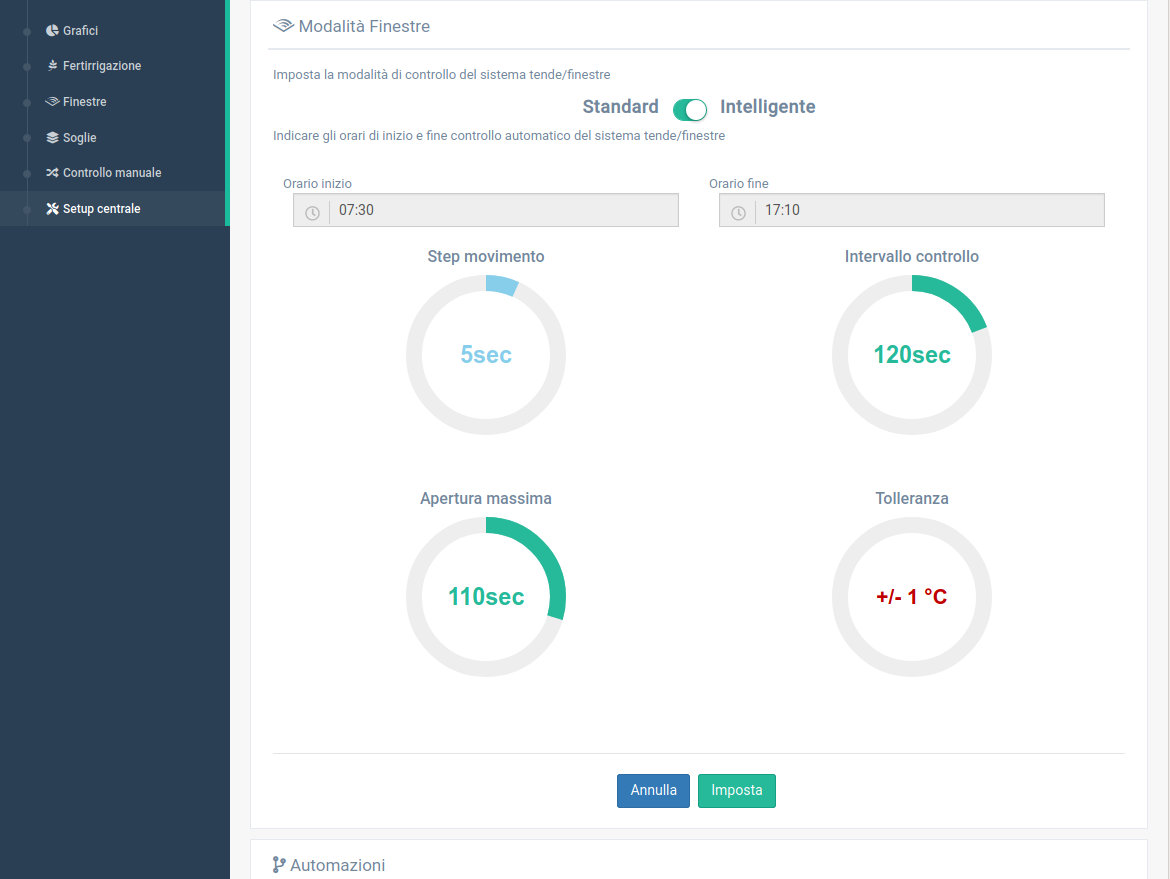Click the Automazioni section heading
This screenshot has height=879, width=1170.
click(337, 865)
